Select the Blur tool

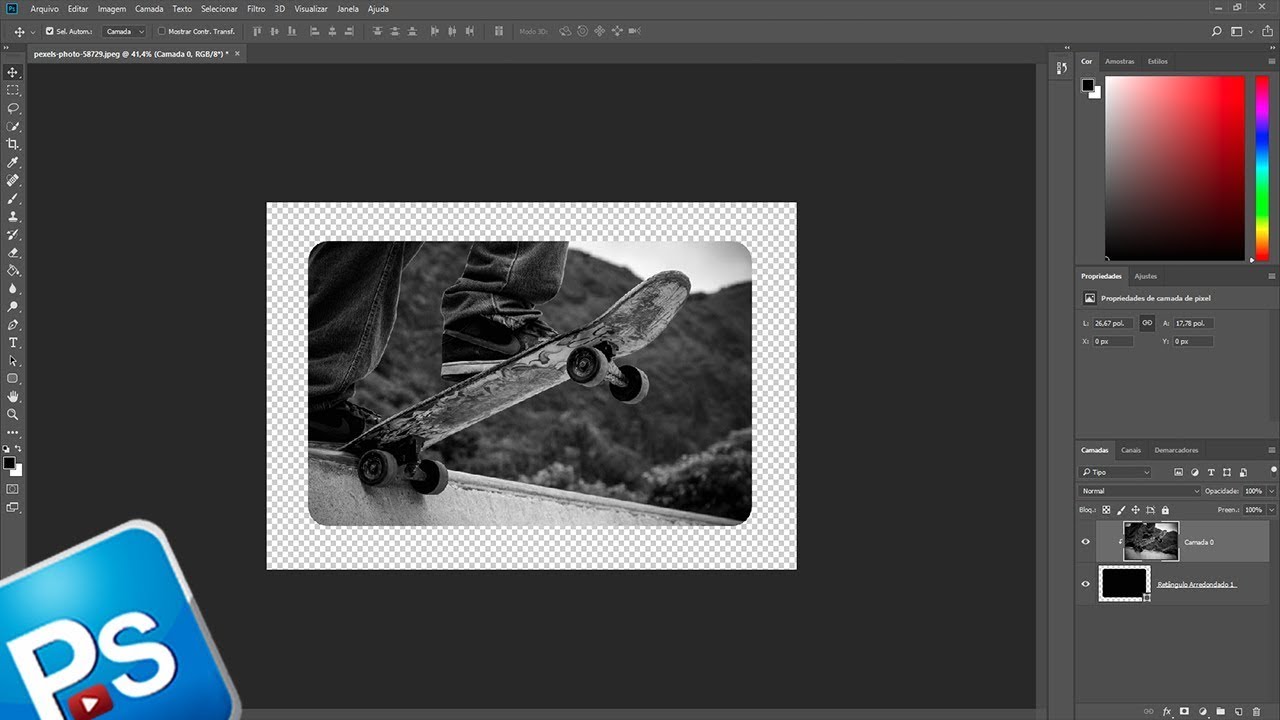click(13, 288)
